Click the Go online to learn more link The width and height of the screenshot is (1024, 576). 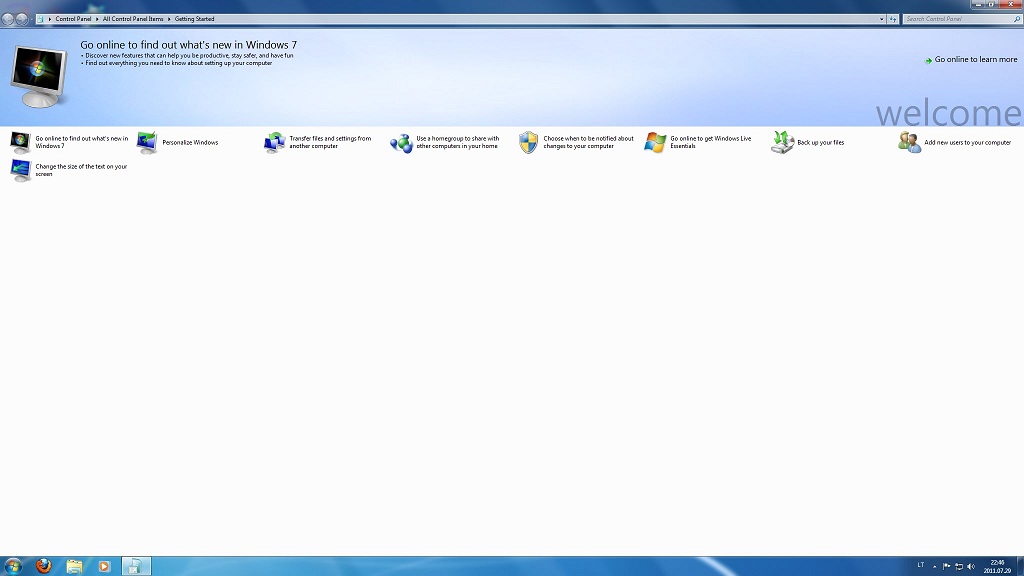point(975,60)
